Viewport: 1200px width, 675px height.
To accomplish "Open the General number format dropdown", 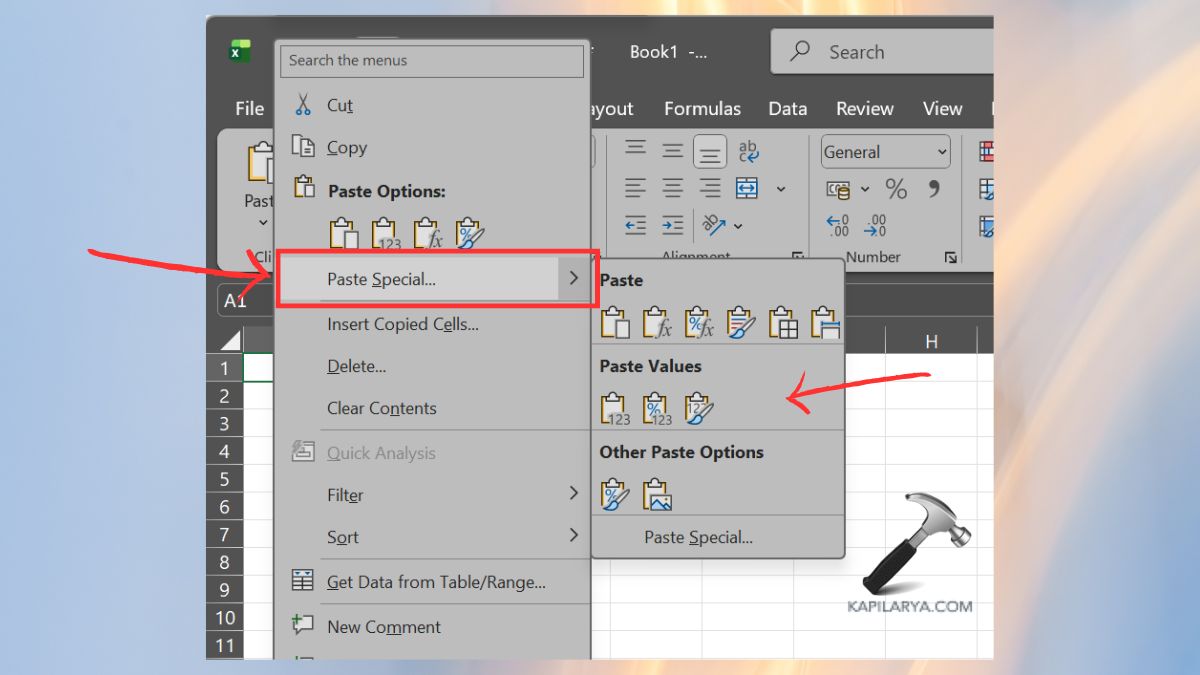I will [885, 152].
